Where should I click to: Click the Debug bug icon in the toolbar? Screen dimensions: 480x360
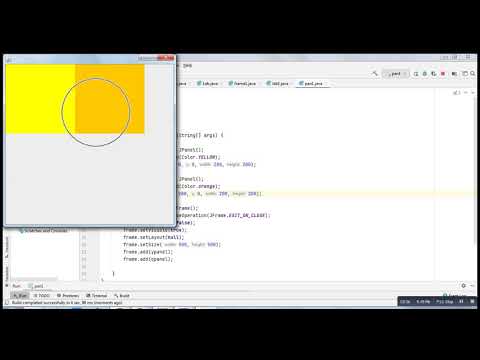425,74
